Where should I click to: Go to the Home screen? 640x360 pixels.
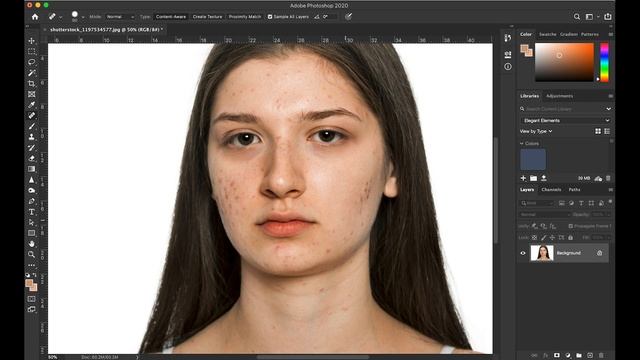[35, 17]
